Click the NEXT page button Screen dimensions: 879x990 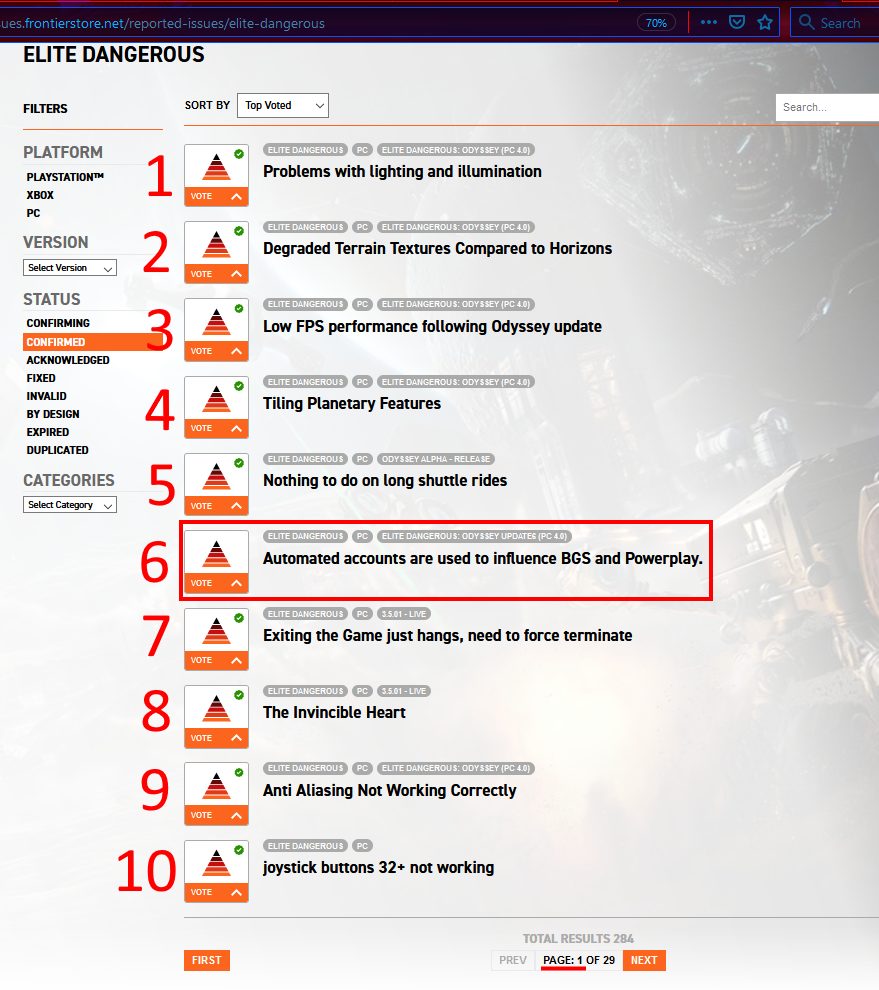click(644, 960)
